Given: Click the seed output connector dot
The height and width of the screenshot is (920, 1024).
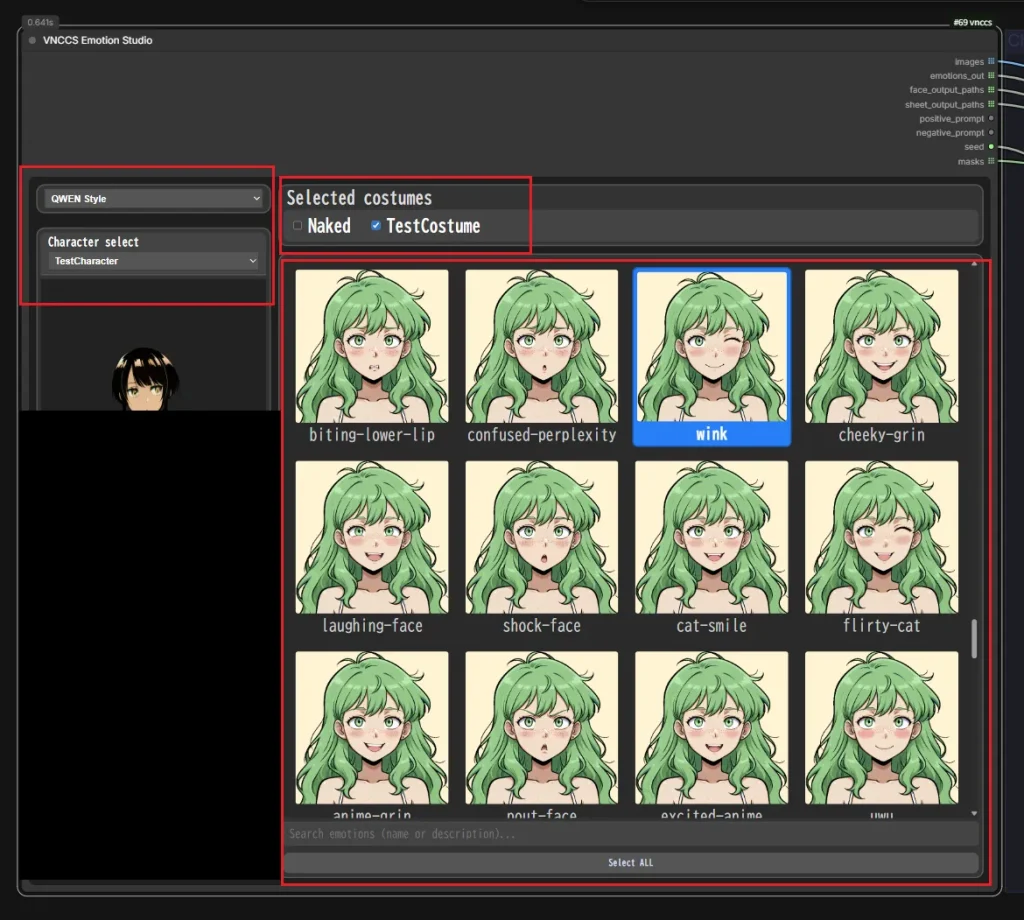Looking at the screenshot, I should [x=991, y=147].
